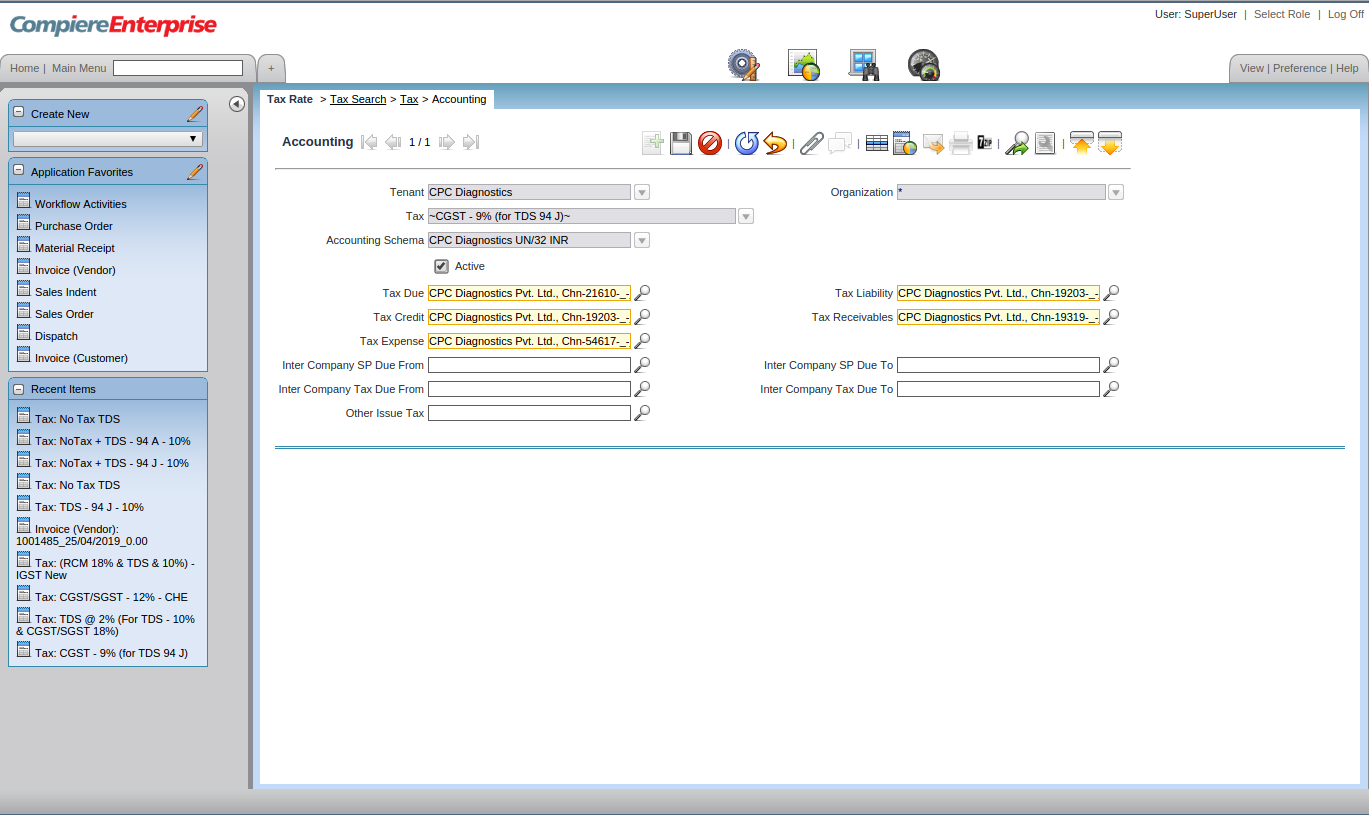Switch to grid view with the table icon

coord(877,143)
